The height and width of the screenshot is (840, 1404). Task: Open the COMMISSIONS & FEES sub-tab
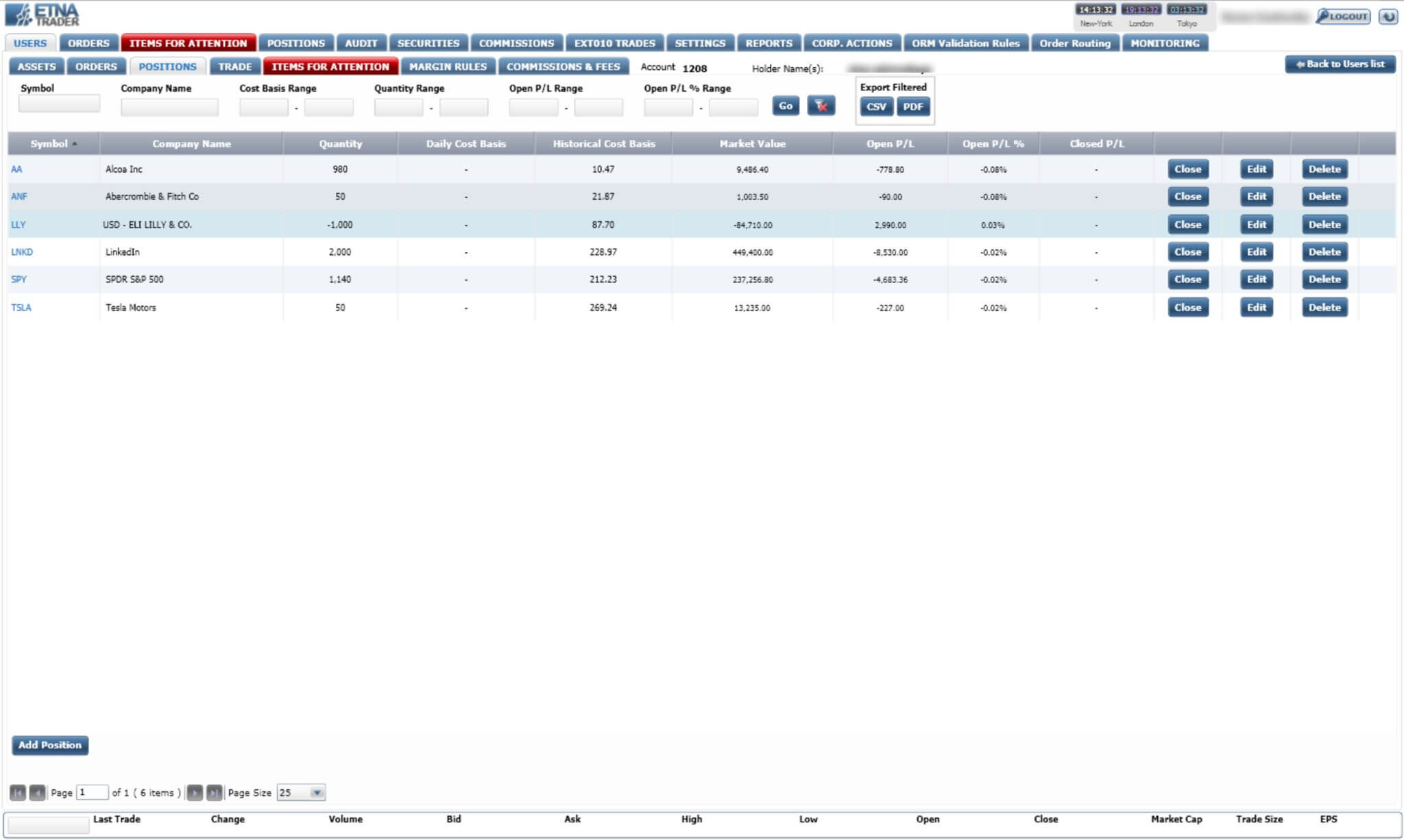(563, 66)
